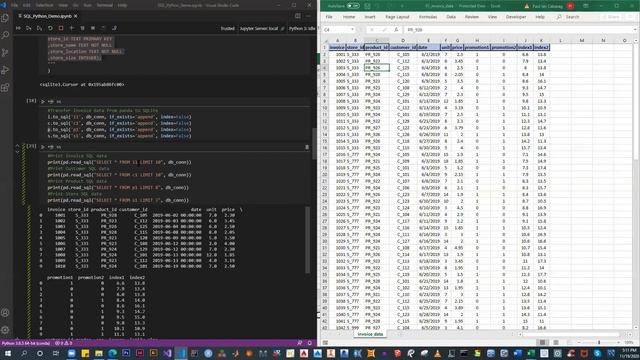Viewport: 640px width, 360px height.
Task: Click Python interpreter in VS Code status bar
Action: (25, 343)
